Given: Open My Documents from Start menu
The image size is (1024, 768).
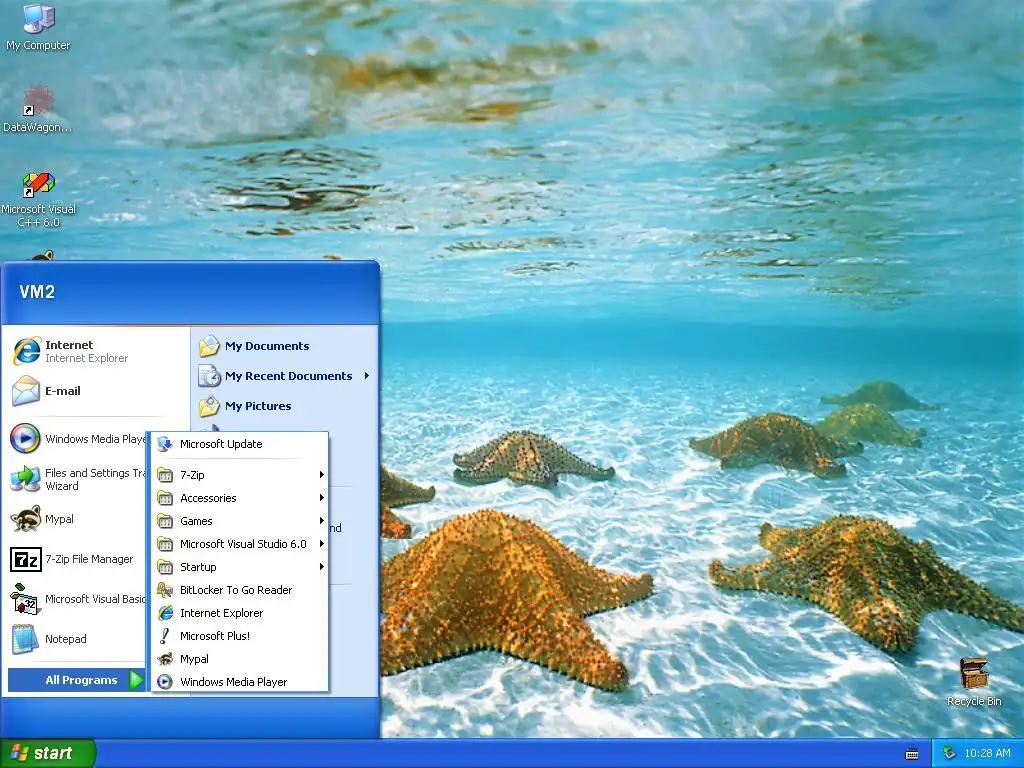Looking at the screenshot, I should coord(267,346).
